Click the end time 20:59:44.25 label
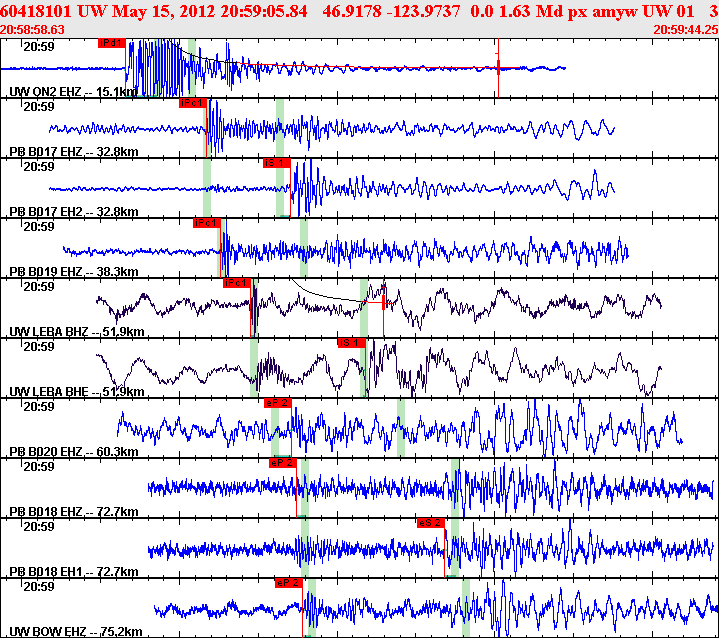 pos(686,30)
